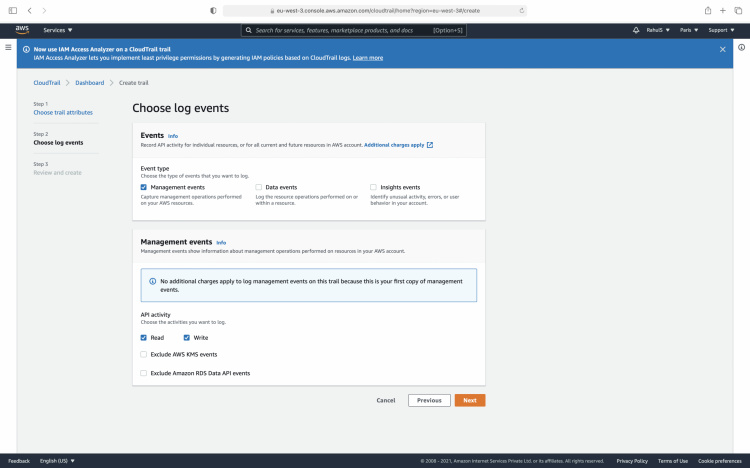
Task: Enable the Data events checkbox
Action: (x=258, y=187)
